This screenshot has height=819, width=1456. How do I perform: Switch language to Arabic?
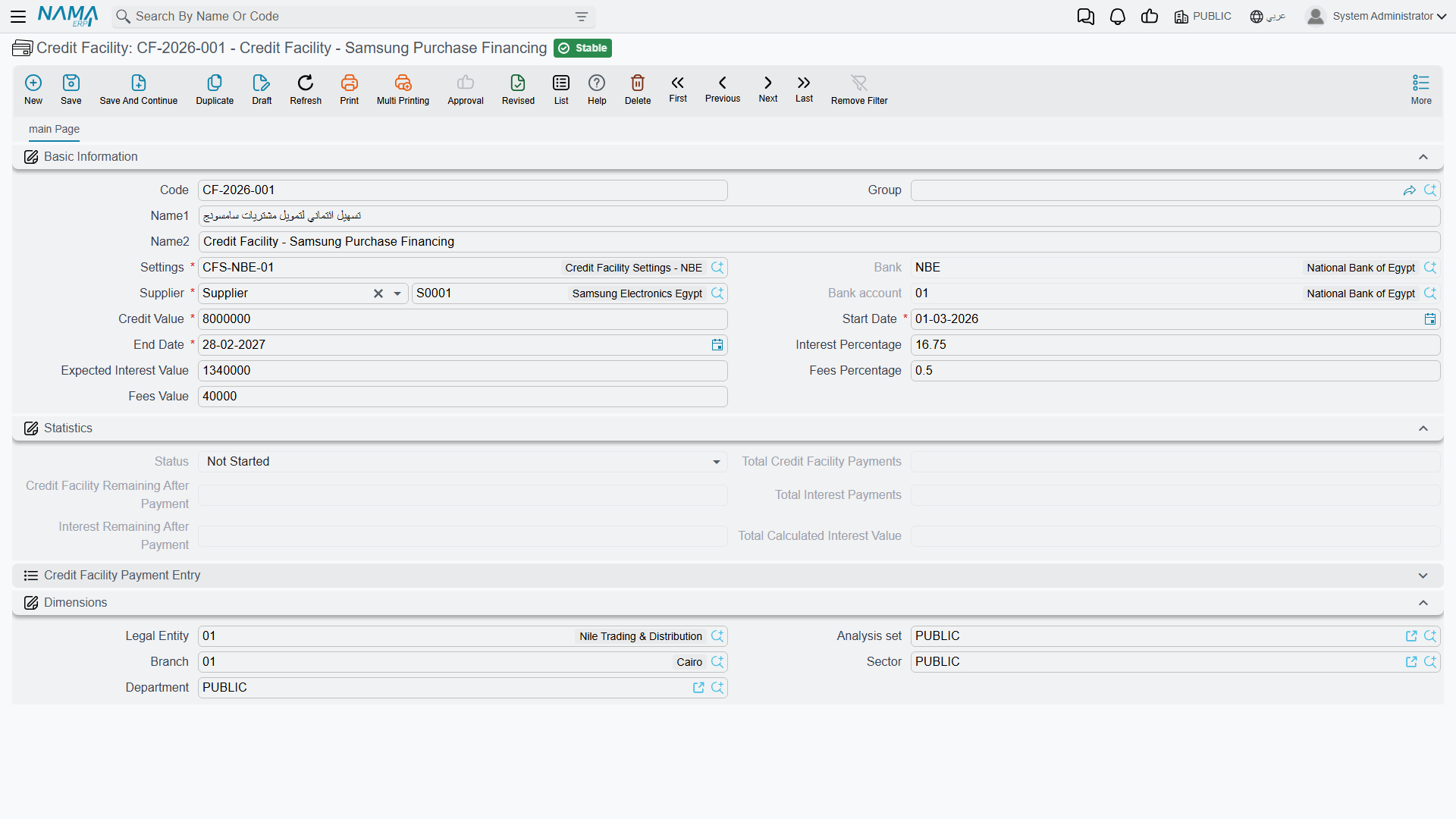(x=1268, y=17)
